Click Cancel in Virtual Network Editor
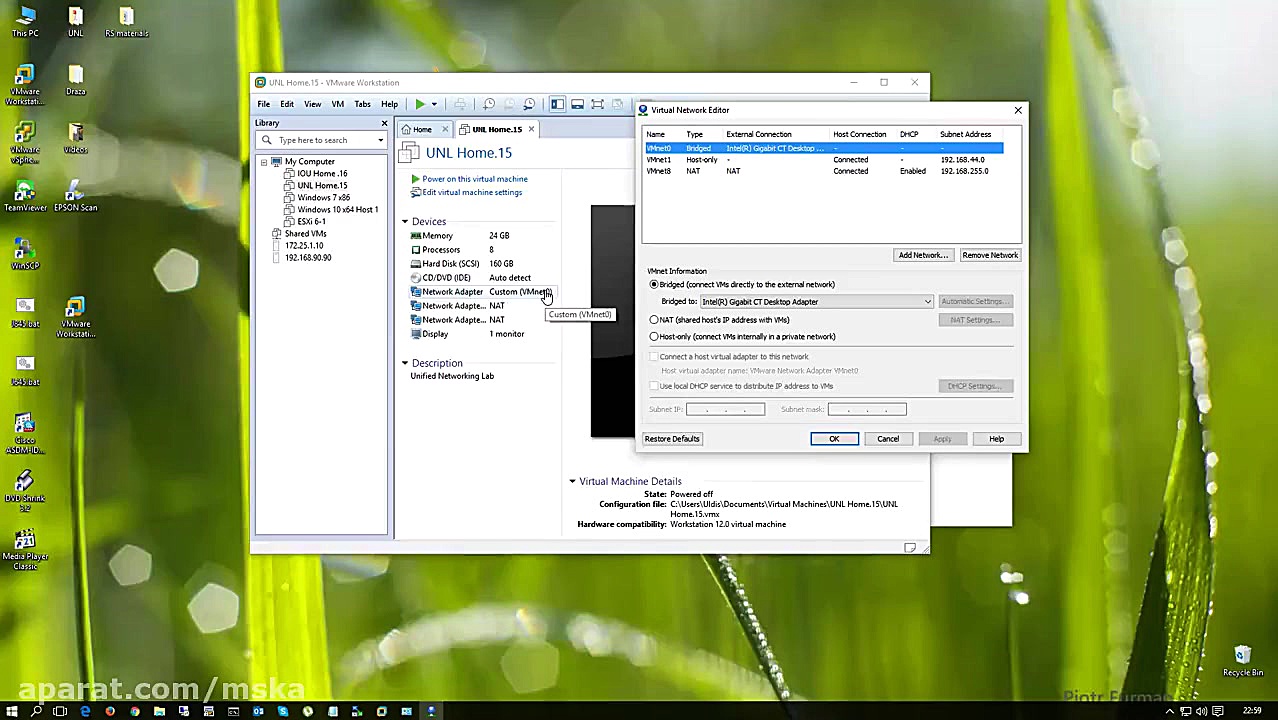Viewport: 1278px width, 720px height. [888, 439]
